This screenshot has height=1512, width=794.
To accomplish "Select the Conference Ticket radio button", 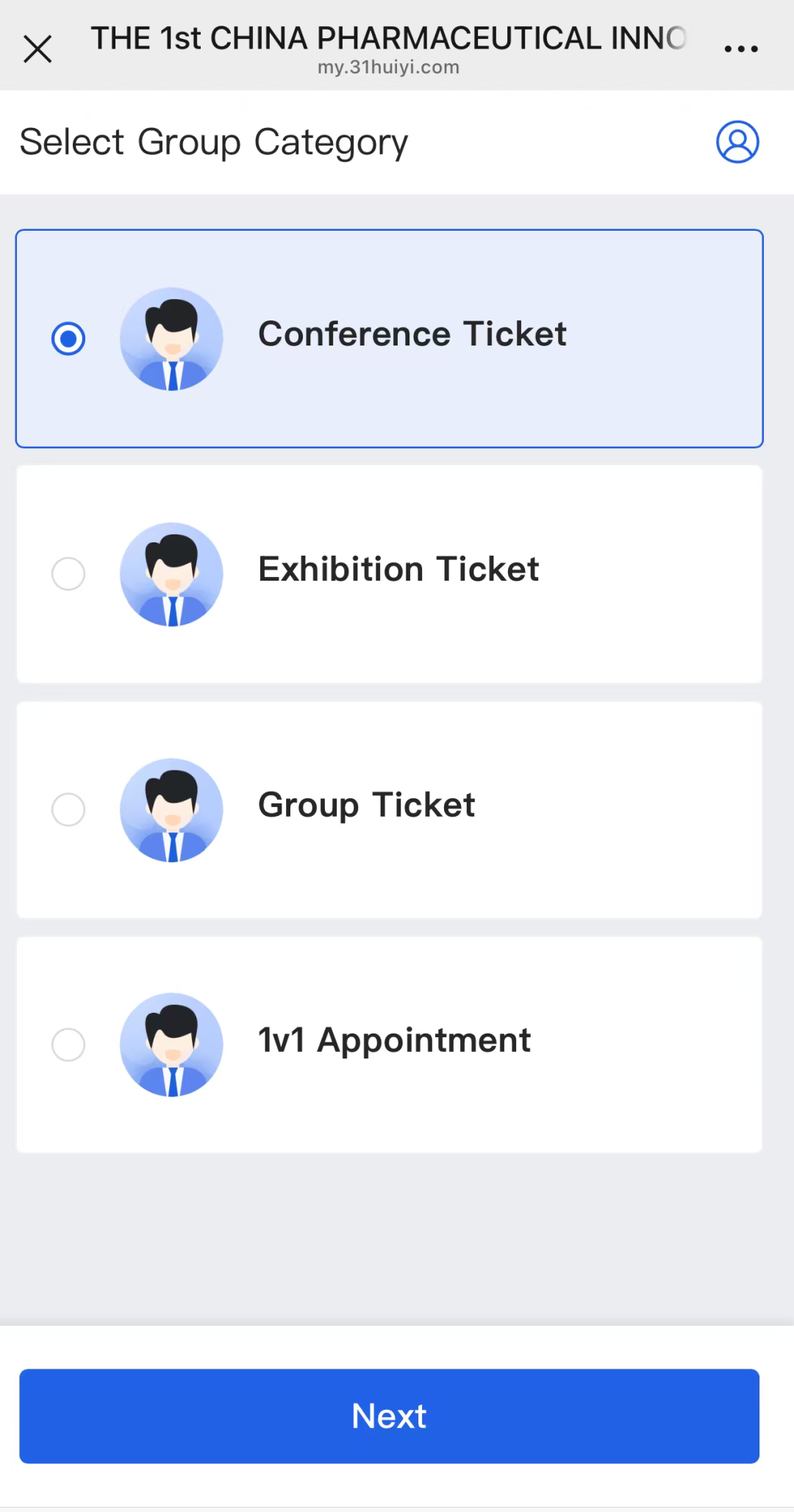I will point(68,339).
